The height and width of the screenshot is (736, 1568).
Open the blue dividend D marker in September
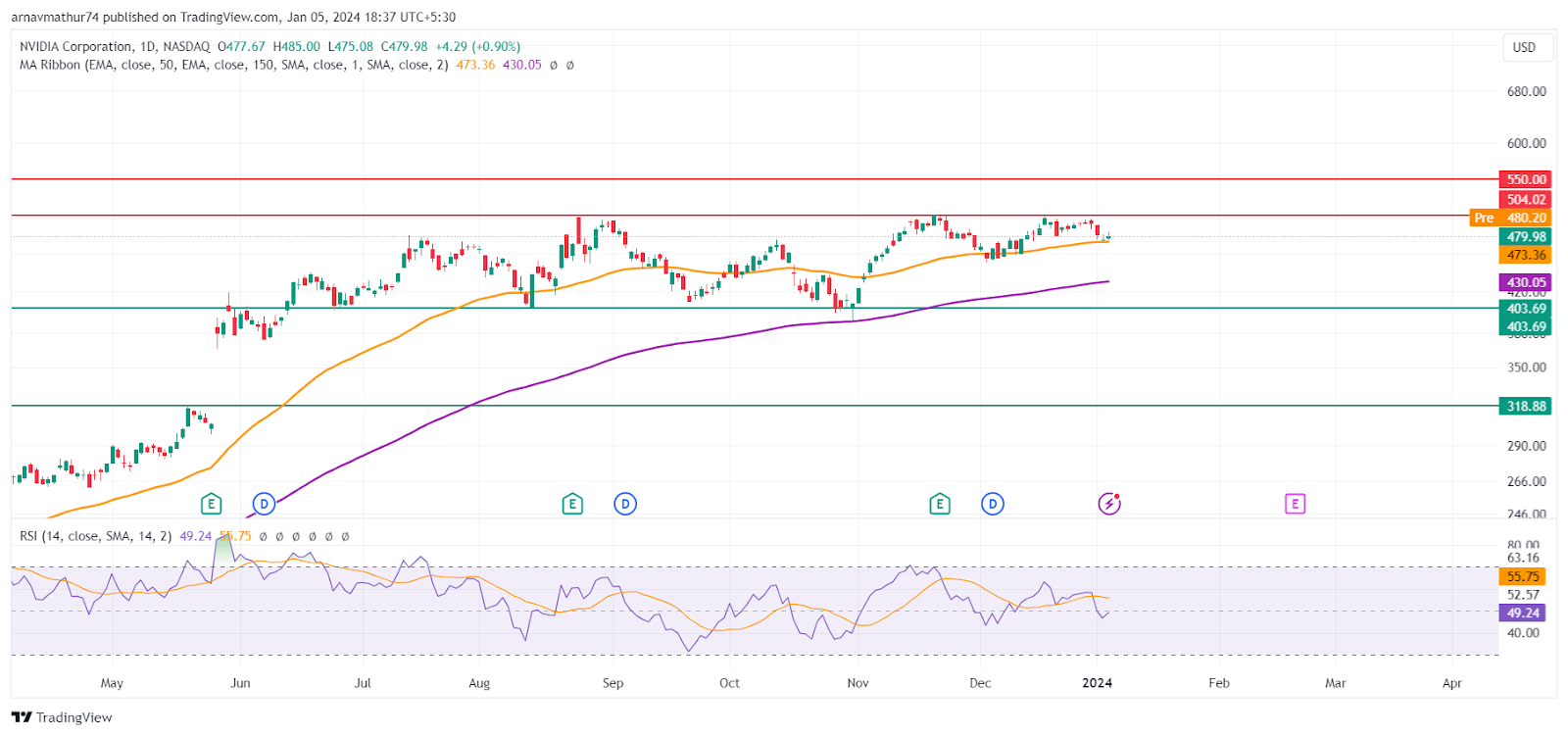tap(625, 504)
